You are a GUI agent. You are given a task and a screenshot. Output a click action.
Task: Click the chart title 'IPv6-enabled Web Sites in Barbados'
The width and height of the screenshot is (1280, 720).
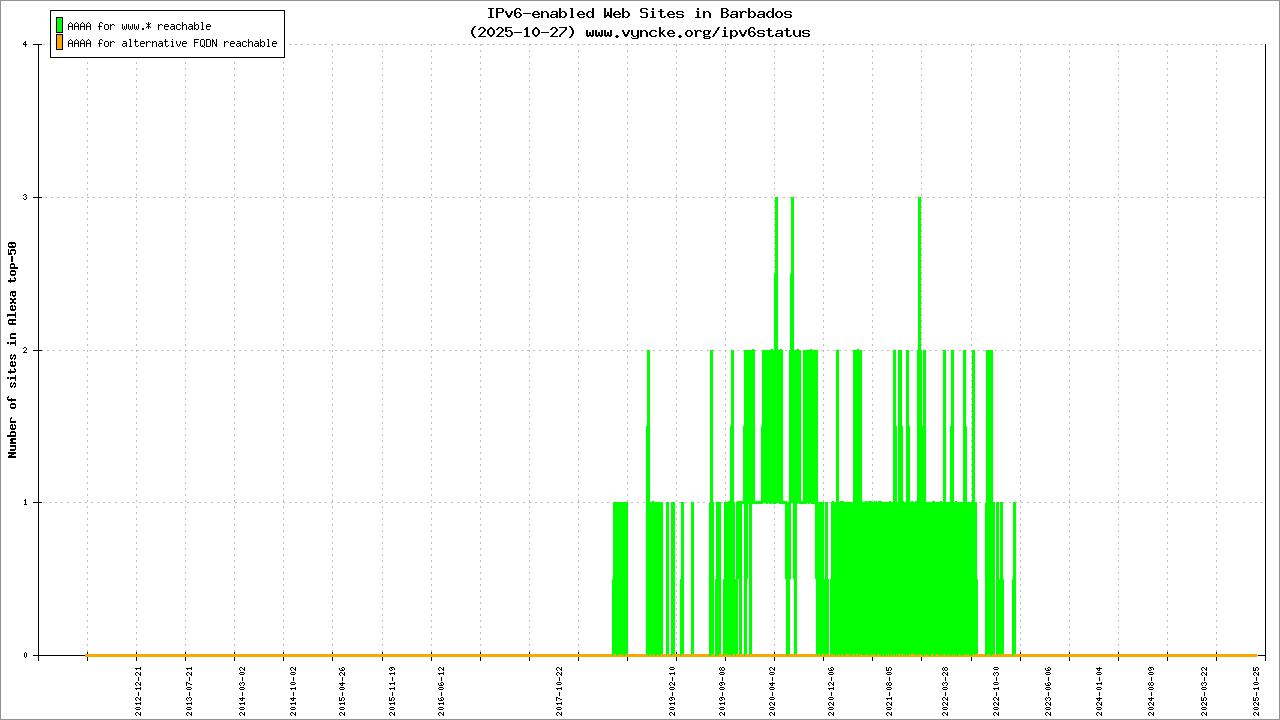pos(639,14)
